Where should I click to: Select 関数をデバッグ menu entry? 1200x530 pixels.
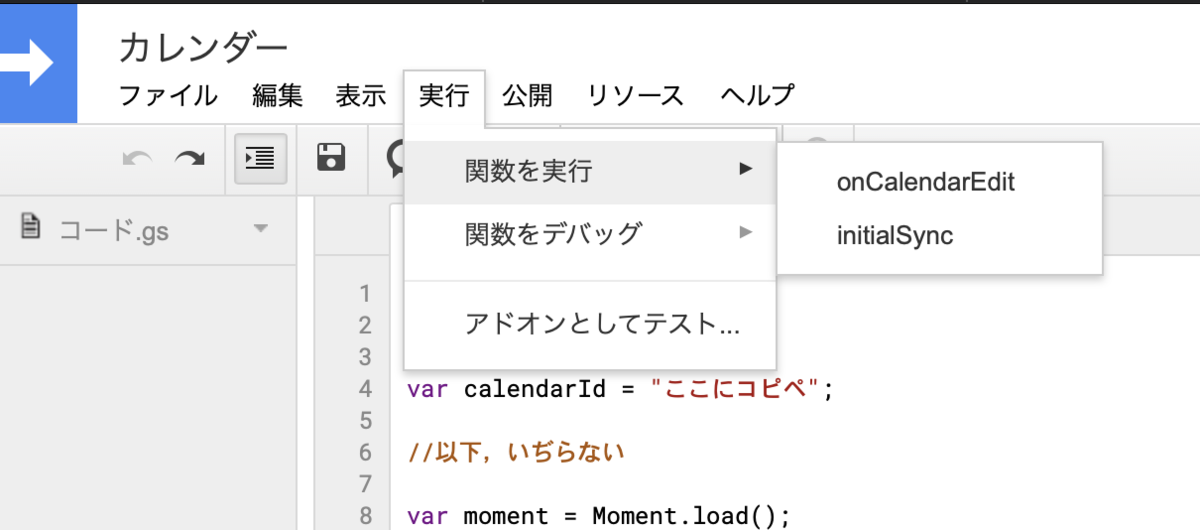(590, 235)
